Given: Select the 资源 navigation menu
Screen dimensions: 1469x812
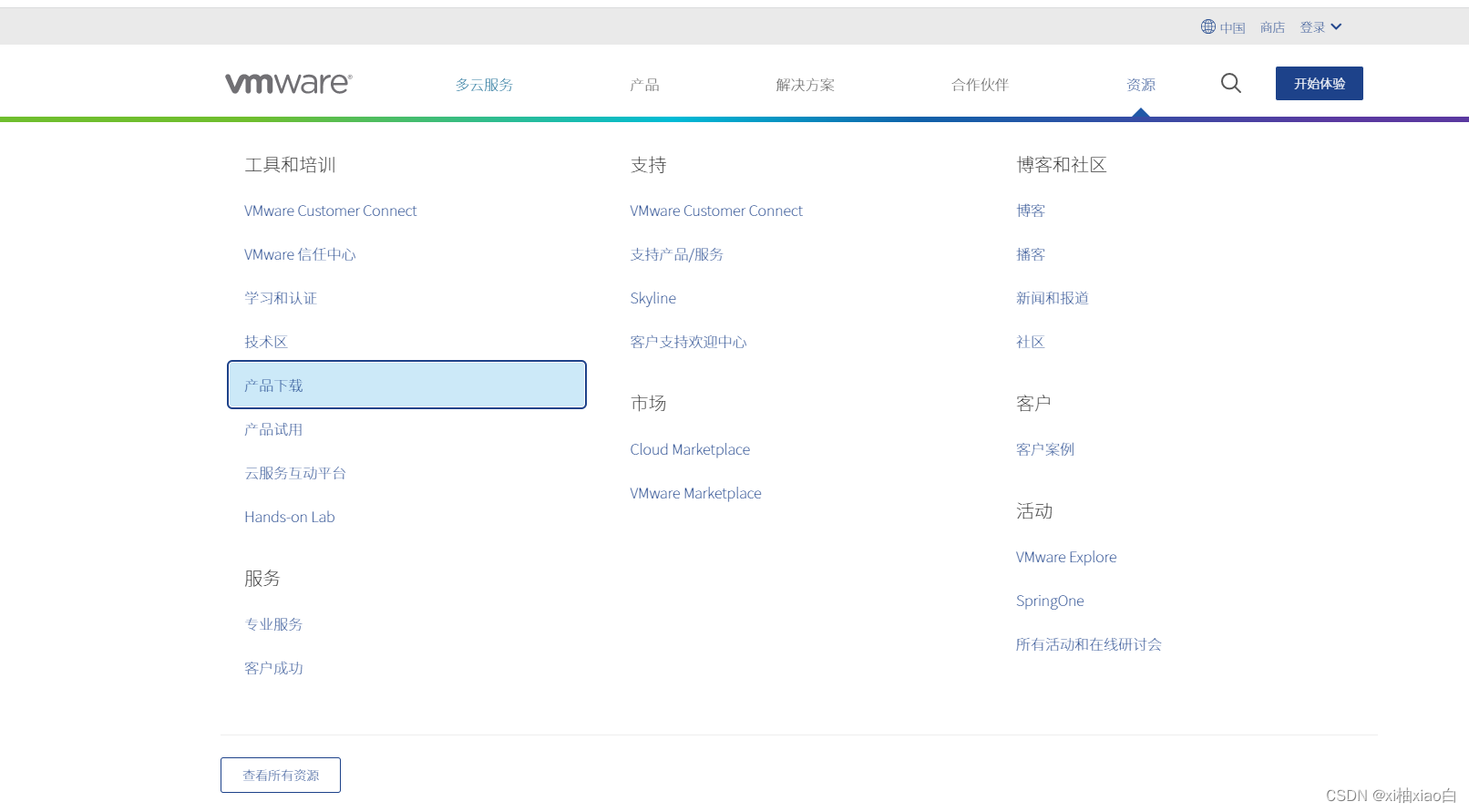Looking at the screenshot, I should [1141, 85].
